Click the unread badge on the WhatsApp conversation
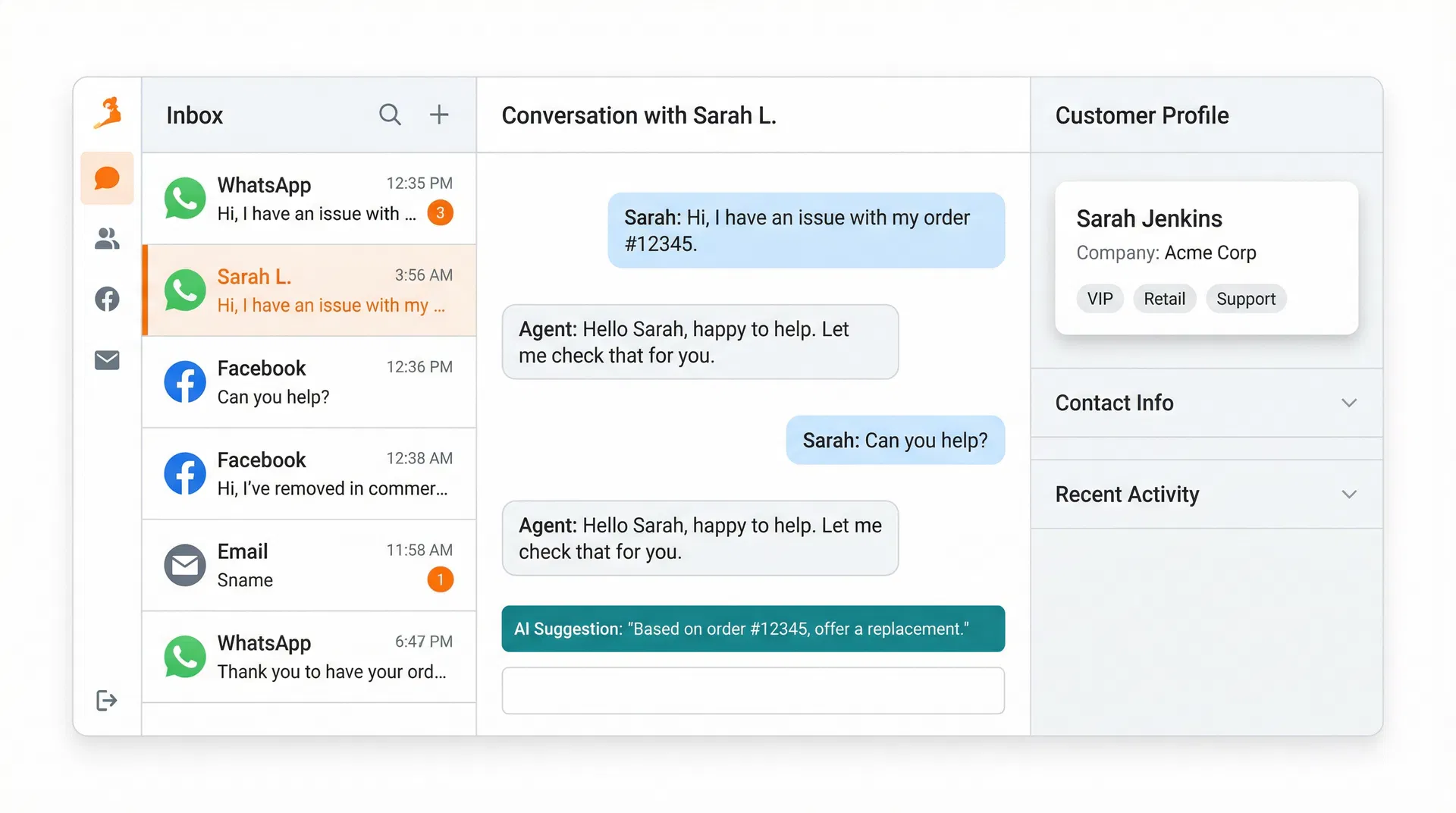Viewport: 1456px width, 813px height. click(x=440, y=213)
